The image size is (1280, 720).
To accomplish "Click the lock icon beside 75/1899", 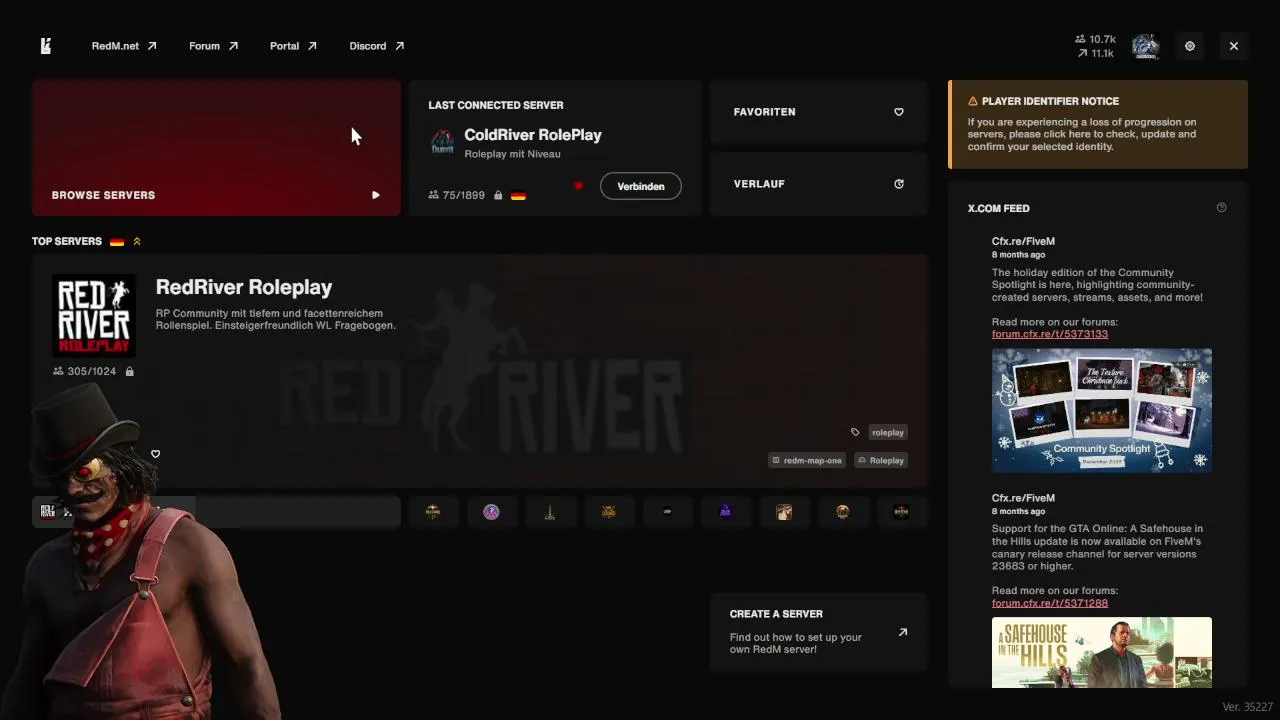I will pos(497,195).
